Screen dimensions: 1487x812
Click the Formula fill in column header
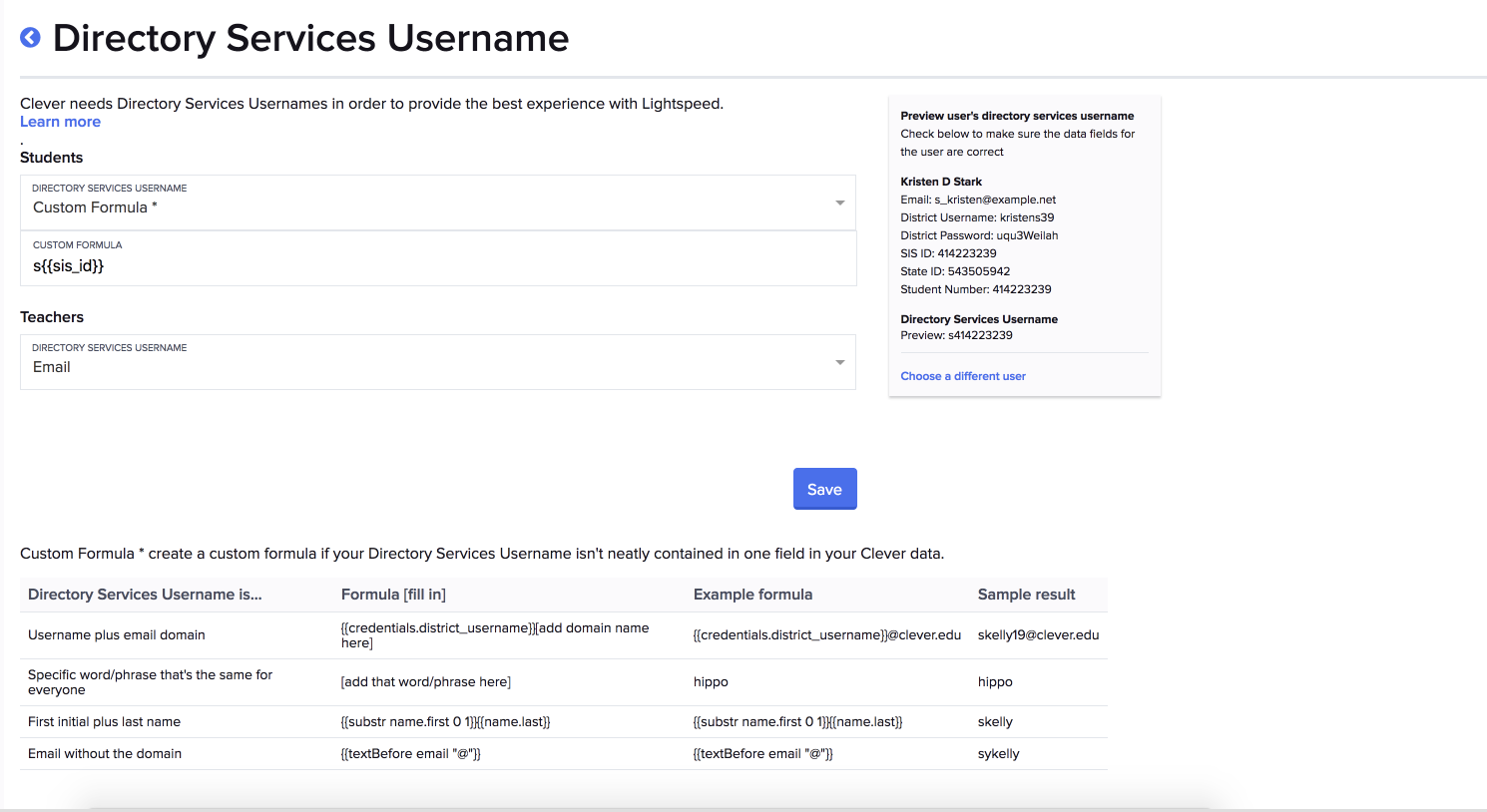point(393,595)
